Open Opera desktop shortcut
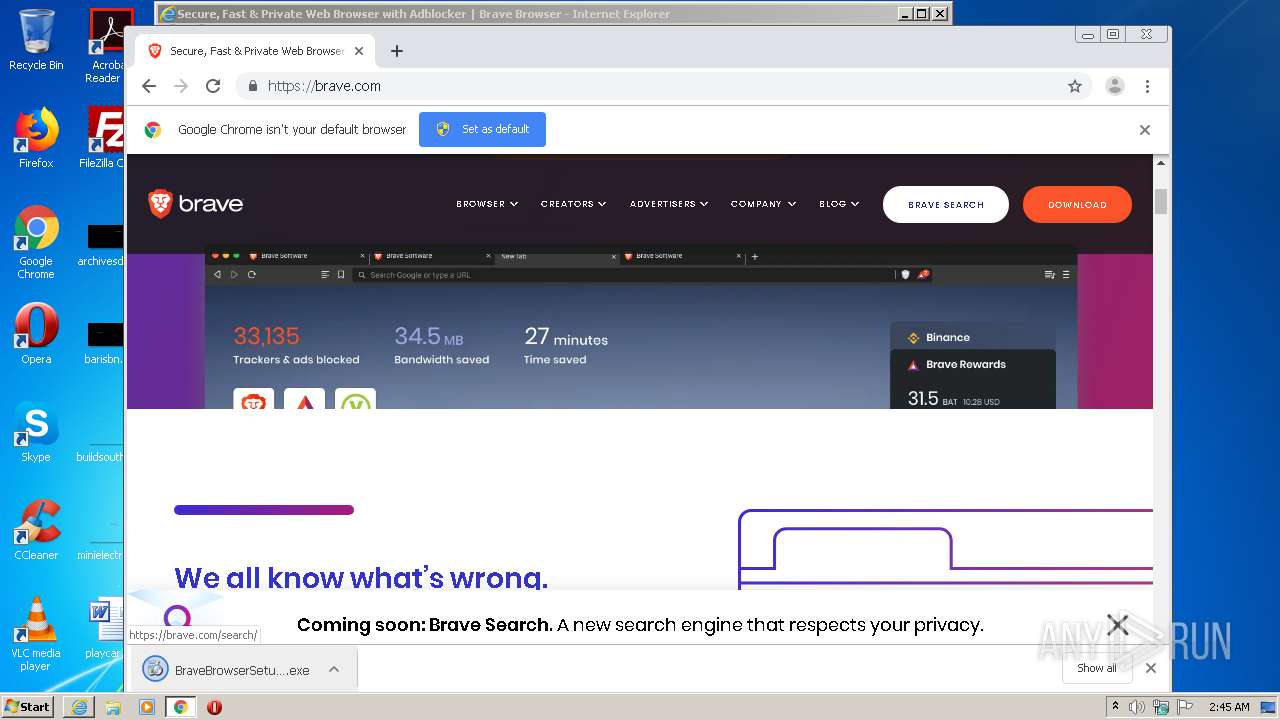1280x720 pixels. tap(36, 334)
